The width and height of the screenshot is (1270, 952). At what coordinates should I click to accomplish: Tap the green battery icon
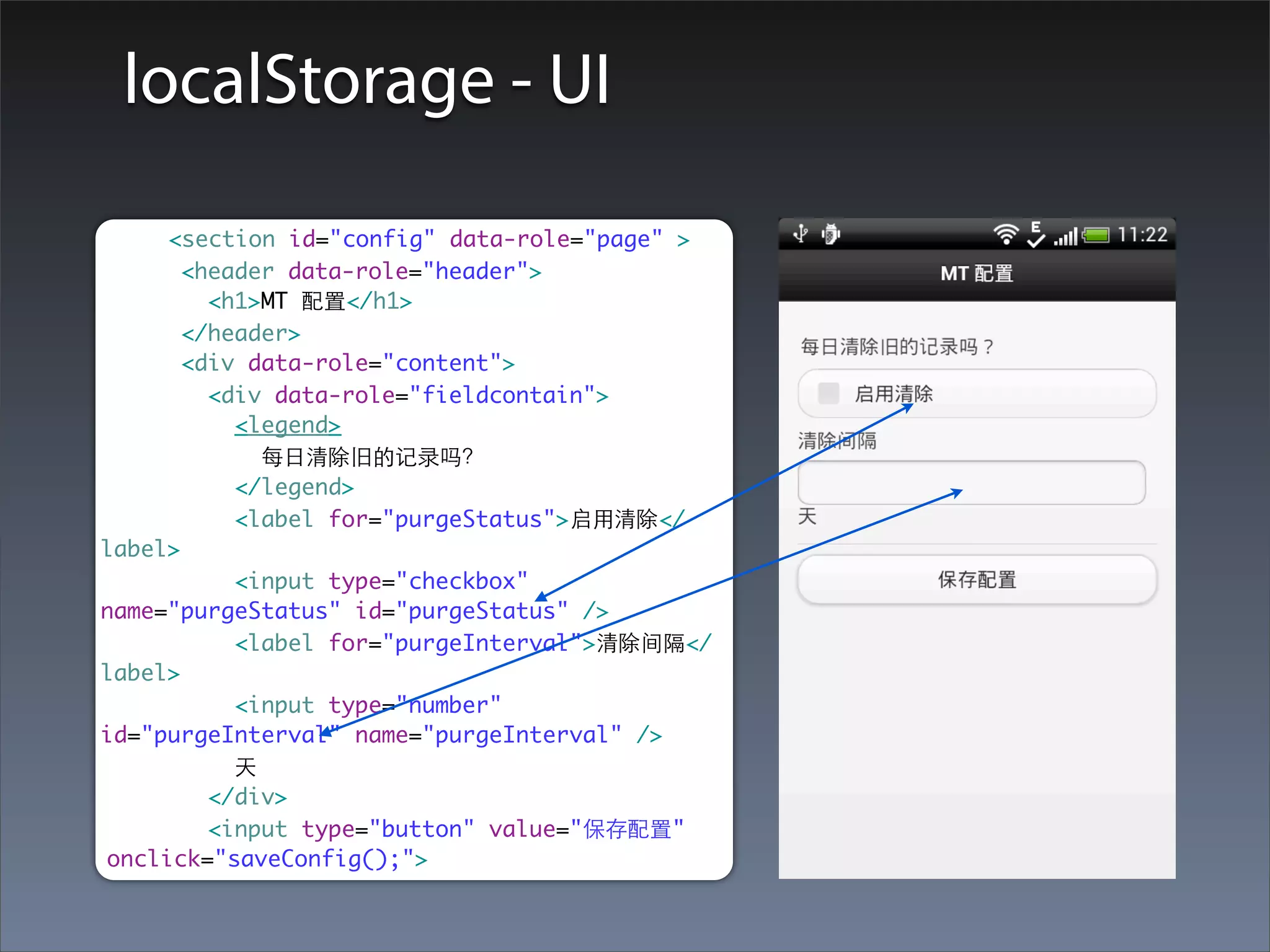1096,236
